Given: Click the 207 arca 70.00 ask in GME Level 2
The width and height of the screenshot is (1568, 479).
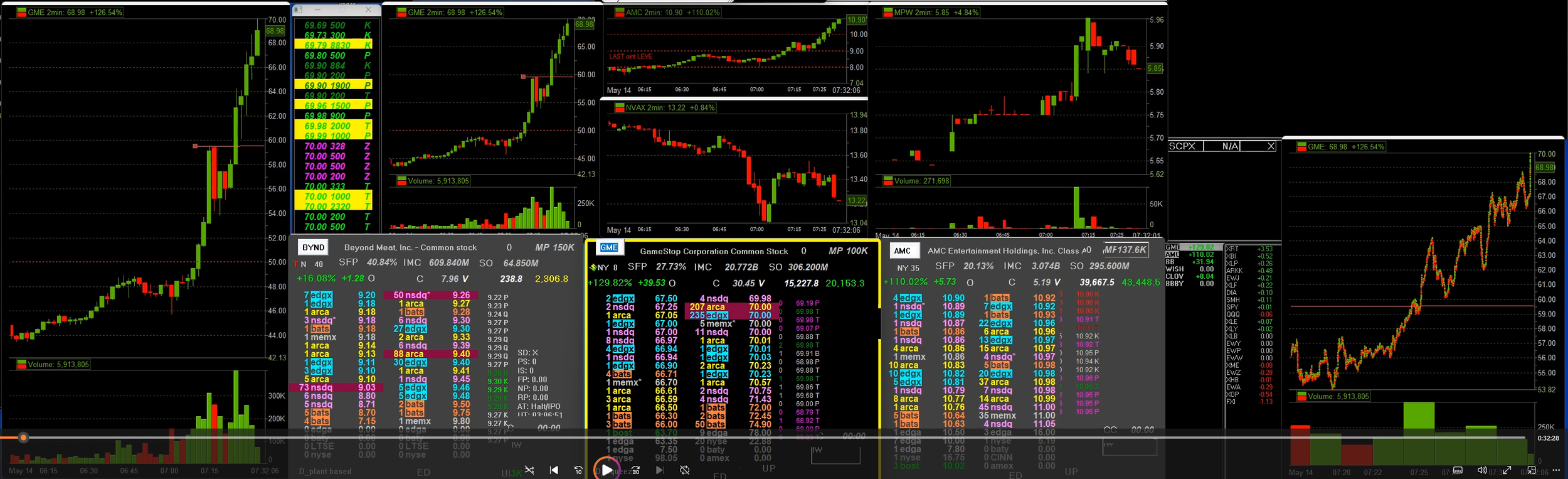Looking at the screenshot, I should click(x=731, y=307).
